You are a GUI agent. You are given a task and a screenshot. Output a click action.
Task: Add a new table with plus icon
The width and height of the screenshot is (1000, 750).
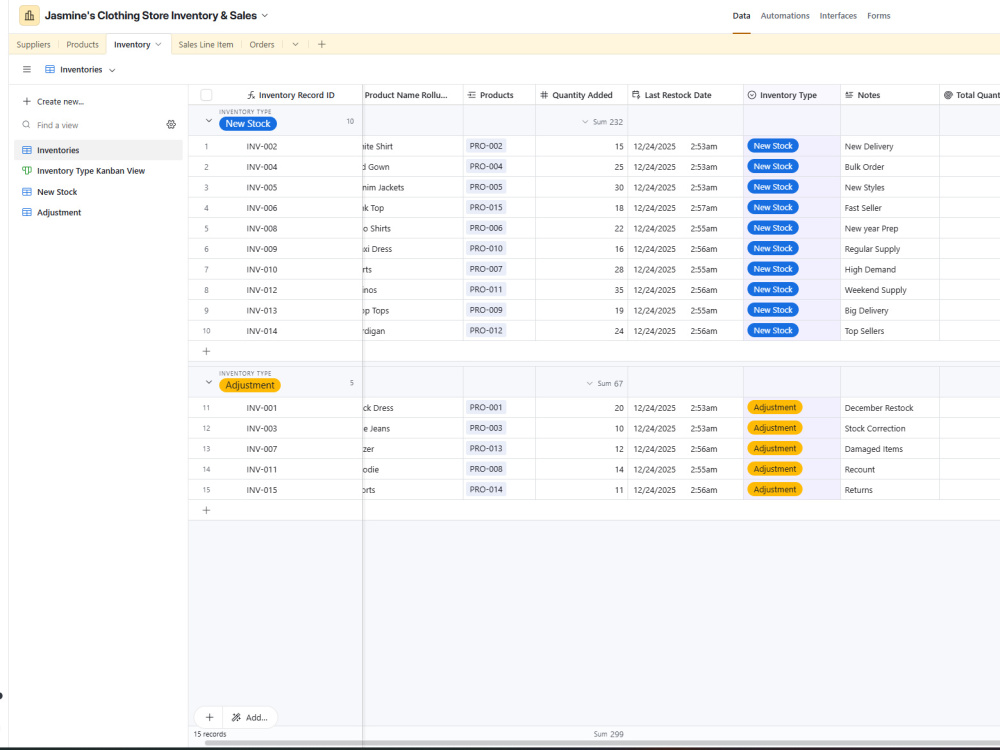coord(321,45)
